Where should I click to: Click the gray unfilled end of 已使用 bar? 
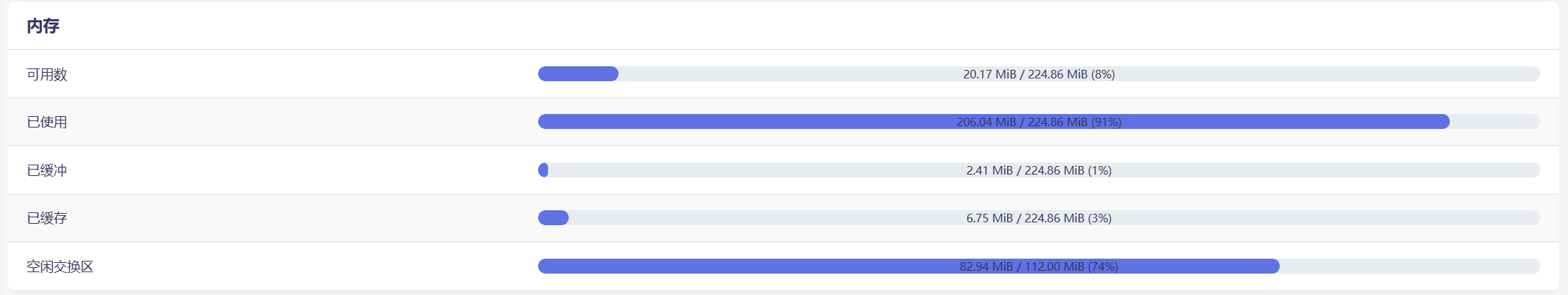coord(1495,122)
